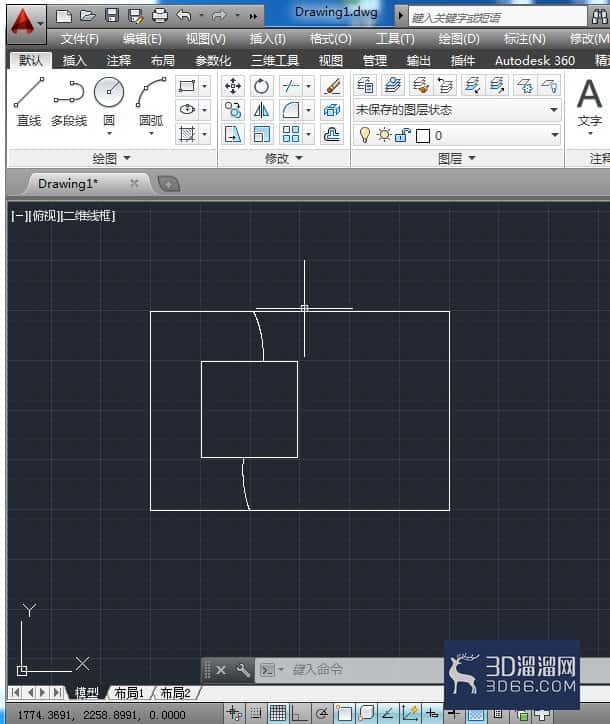The width and height of the screenshot is (610, 724).
Task: Select the Arc (圆弧) tool
Action: (151, 102)
